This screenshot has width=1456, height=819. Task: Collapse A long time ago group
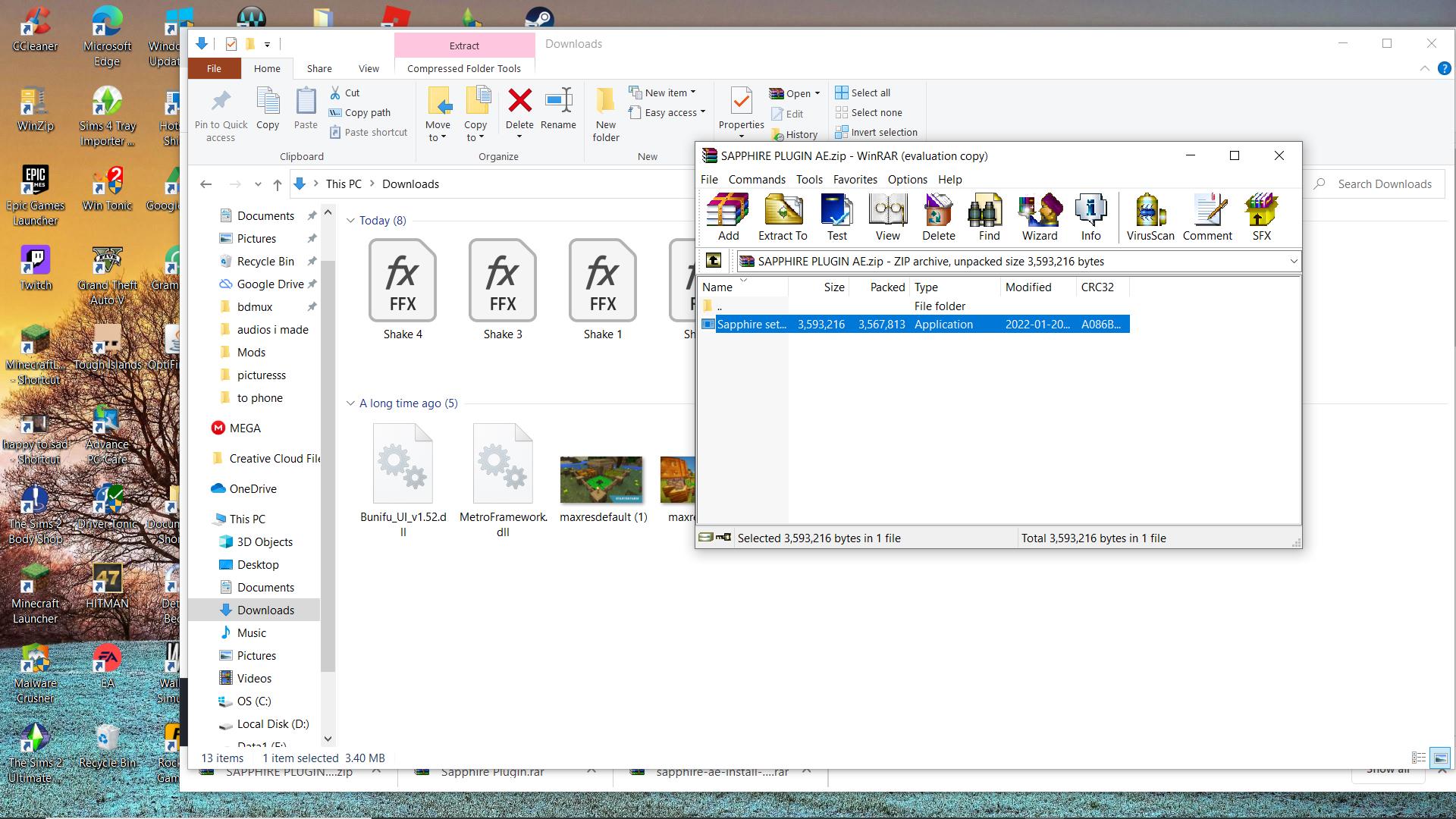(350, 403)
